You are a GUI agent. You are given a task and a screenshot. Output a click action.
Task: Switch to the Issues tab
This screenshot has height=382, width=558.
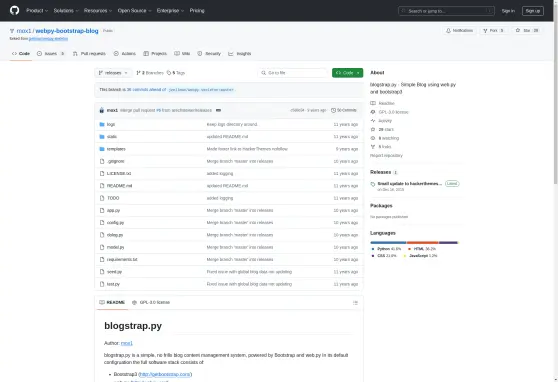tap(51, 54)
